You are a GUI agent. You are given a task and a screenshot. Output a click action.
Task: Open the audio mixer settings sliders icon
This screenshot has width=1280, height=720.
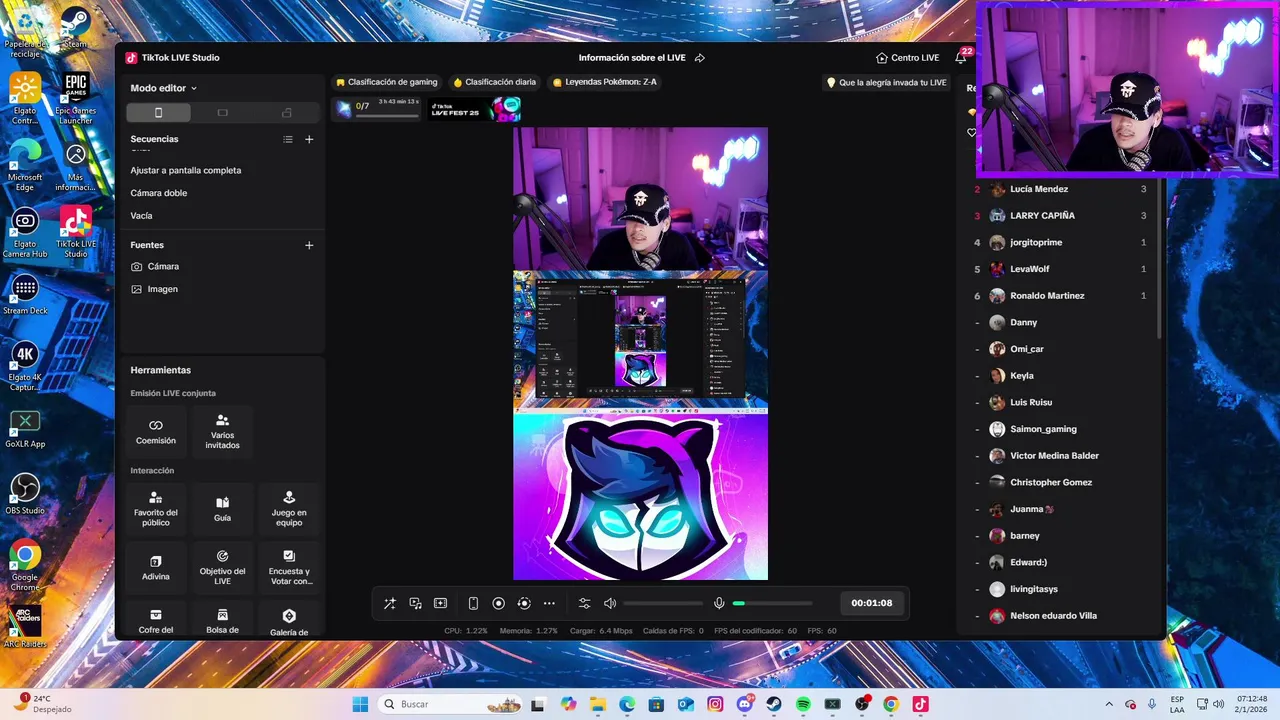pos(585,603)
